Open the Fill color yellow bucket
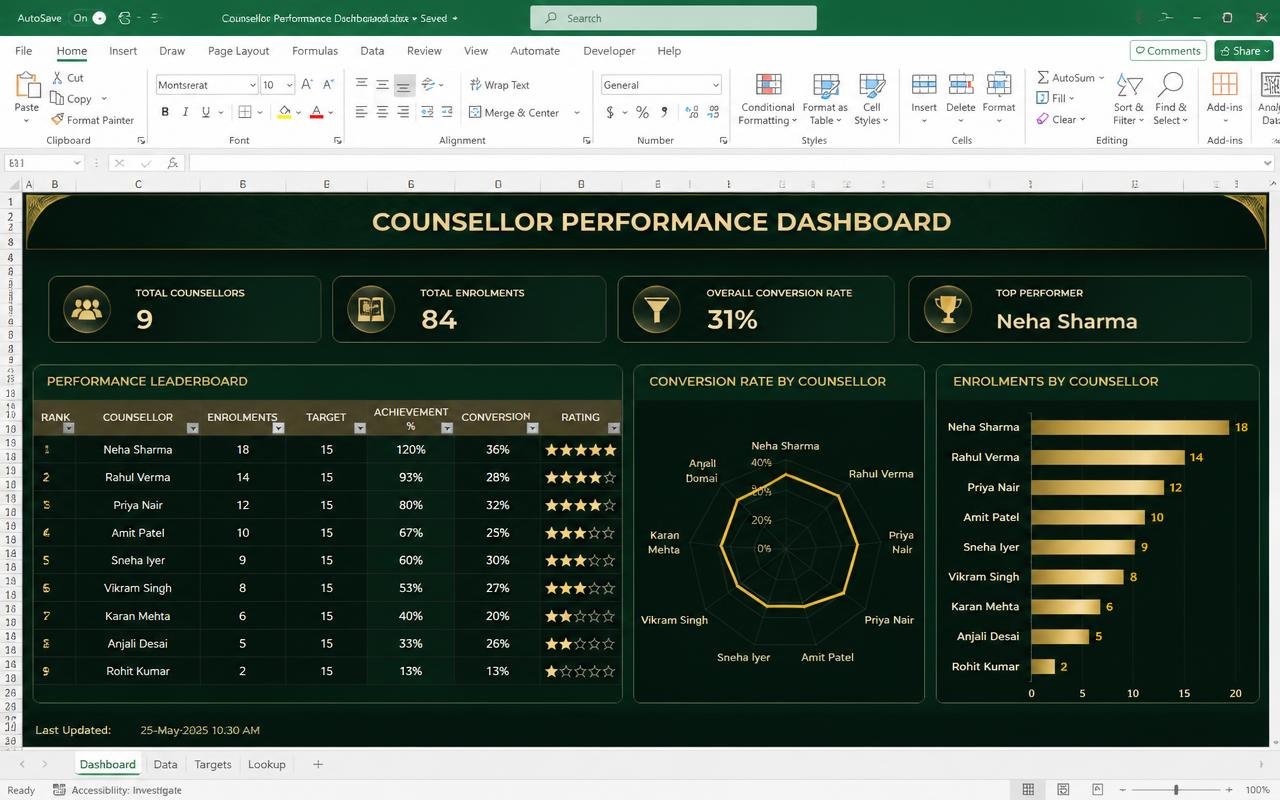 284,113
